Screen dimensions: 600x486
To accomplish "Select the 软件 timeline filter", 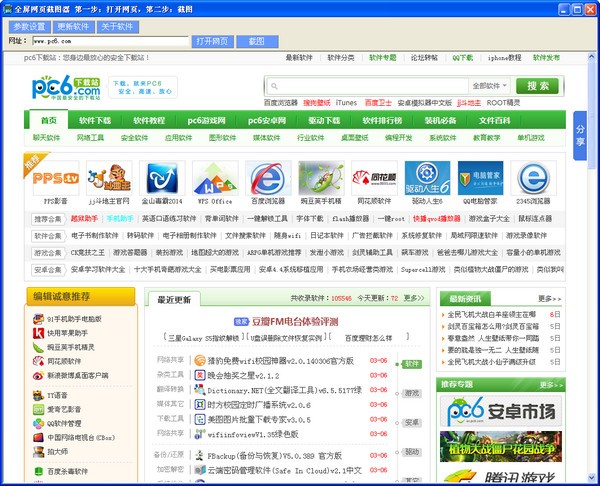I will (x=412, y=364).
